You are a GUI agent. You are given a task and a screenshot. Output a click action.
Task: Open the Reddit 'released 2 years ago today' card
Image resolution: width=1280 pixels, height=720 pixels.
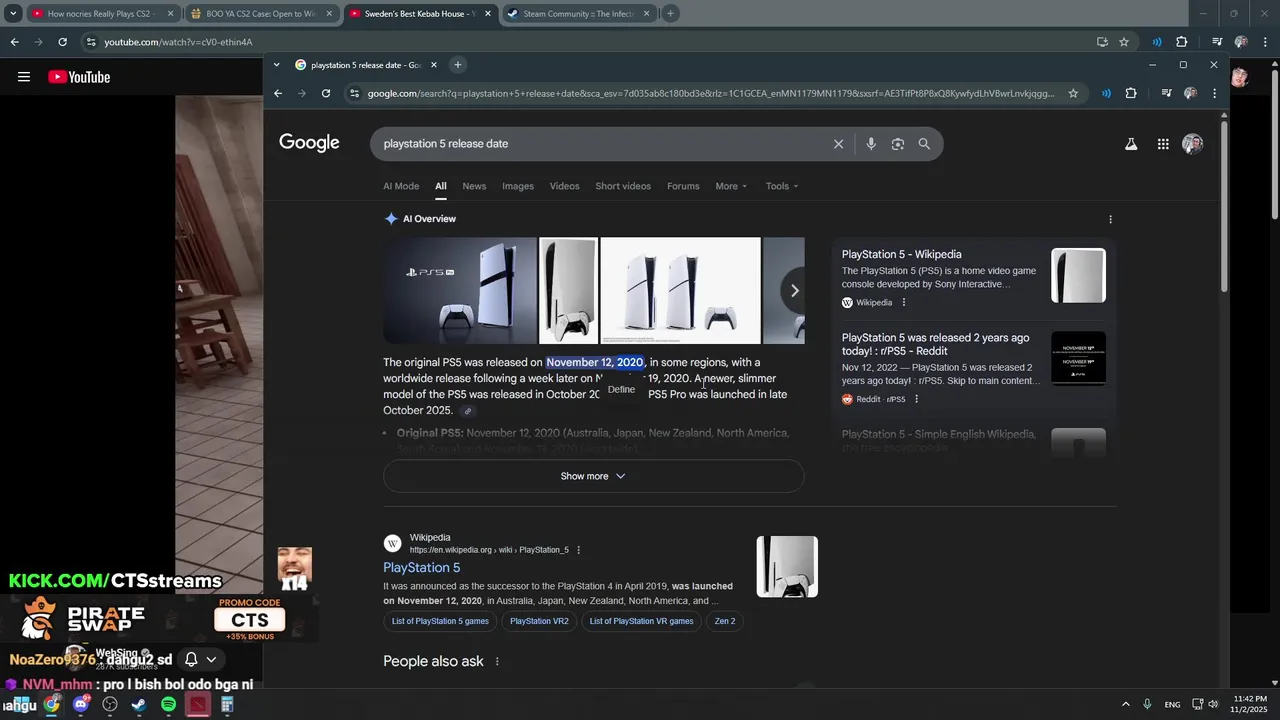pyautogui.click(x=973, y=369)
